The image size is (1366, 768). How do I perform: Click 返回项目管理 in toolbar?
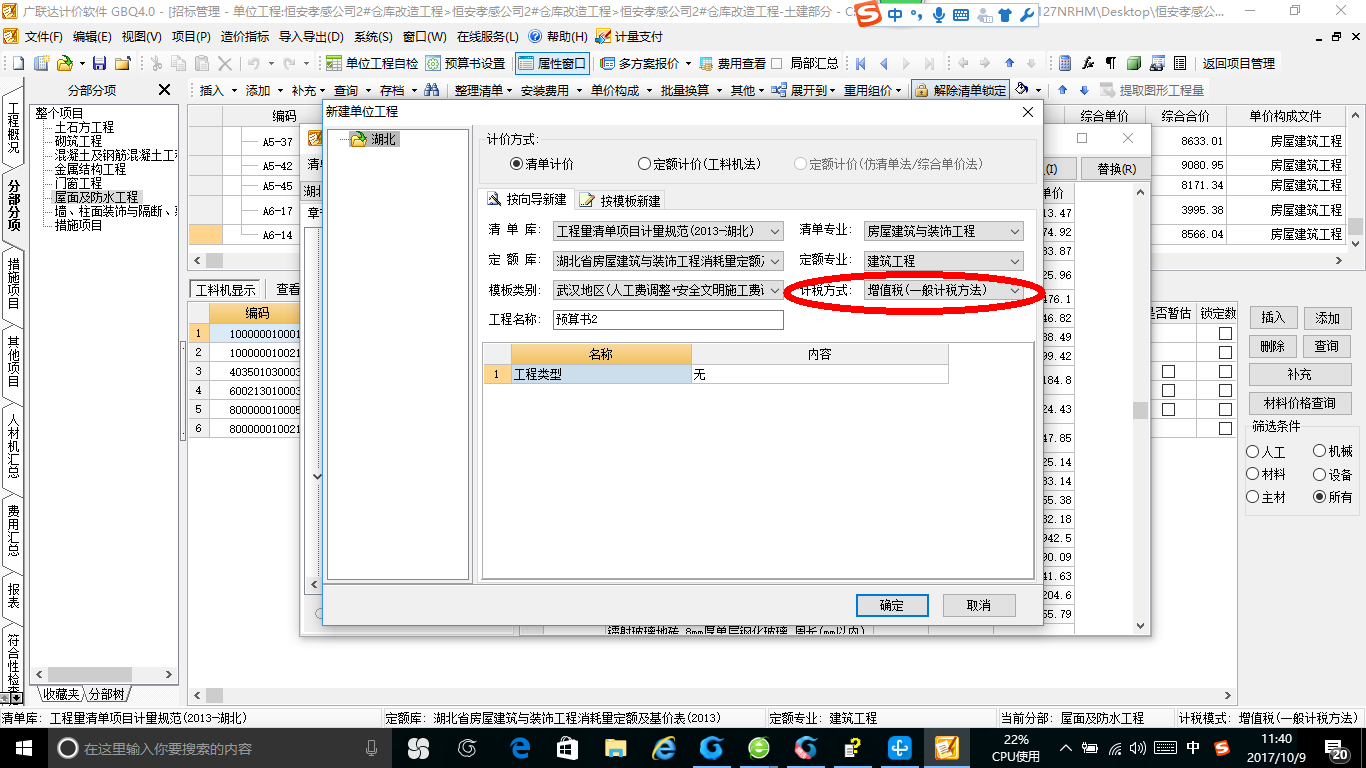(x=1239, y=63)
